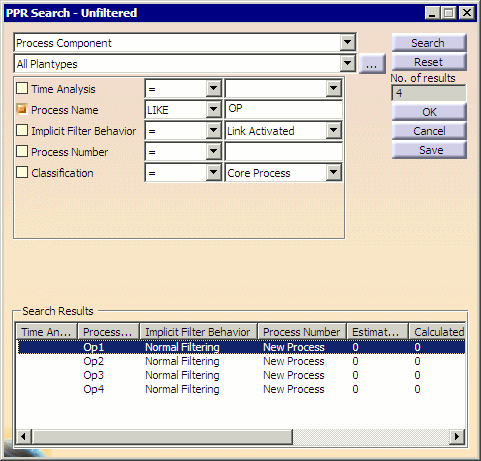Open the Core Process classification dropdown
Image resolution: width=481 pixels, height=461 pixels.
pyautogui.click(x=333, y=172)
